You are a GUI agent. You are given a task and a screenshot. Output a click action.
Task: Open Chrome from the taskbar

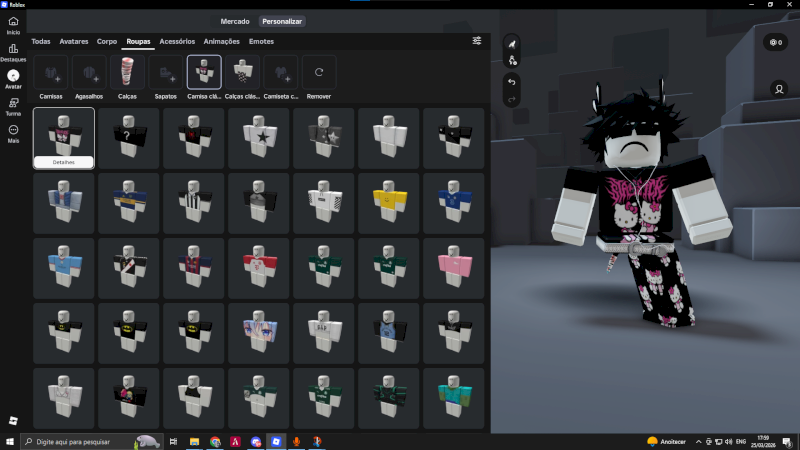215,442
